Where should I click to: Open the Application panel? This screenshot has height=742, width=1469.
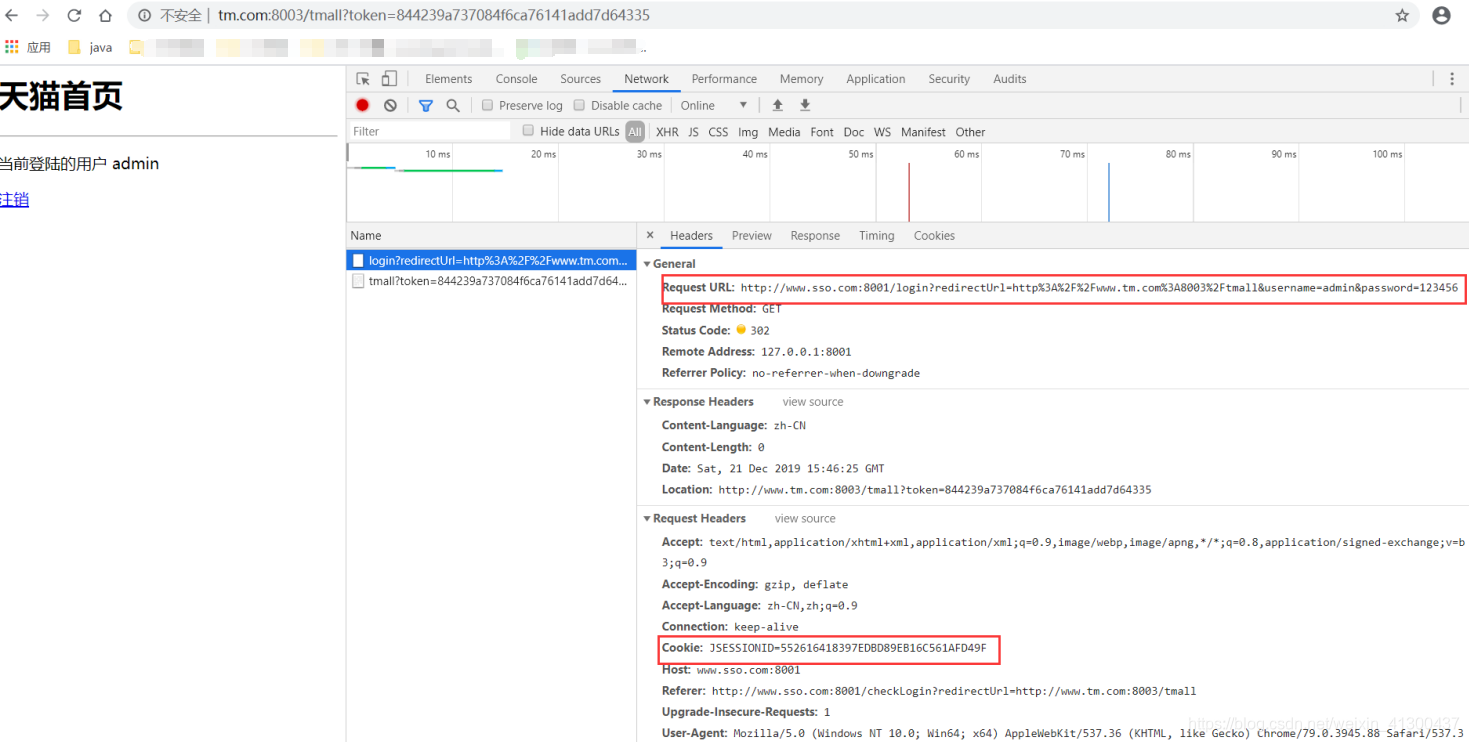coord(875,79)
